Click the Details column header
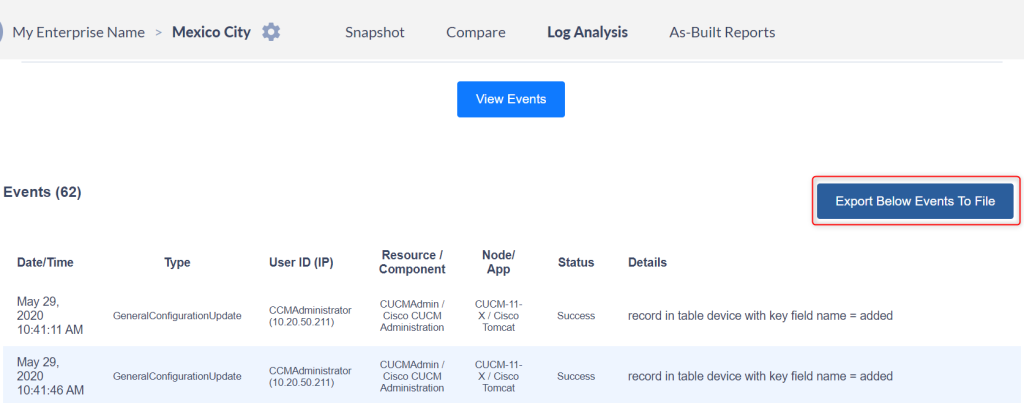 click(x=647, y=263)
